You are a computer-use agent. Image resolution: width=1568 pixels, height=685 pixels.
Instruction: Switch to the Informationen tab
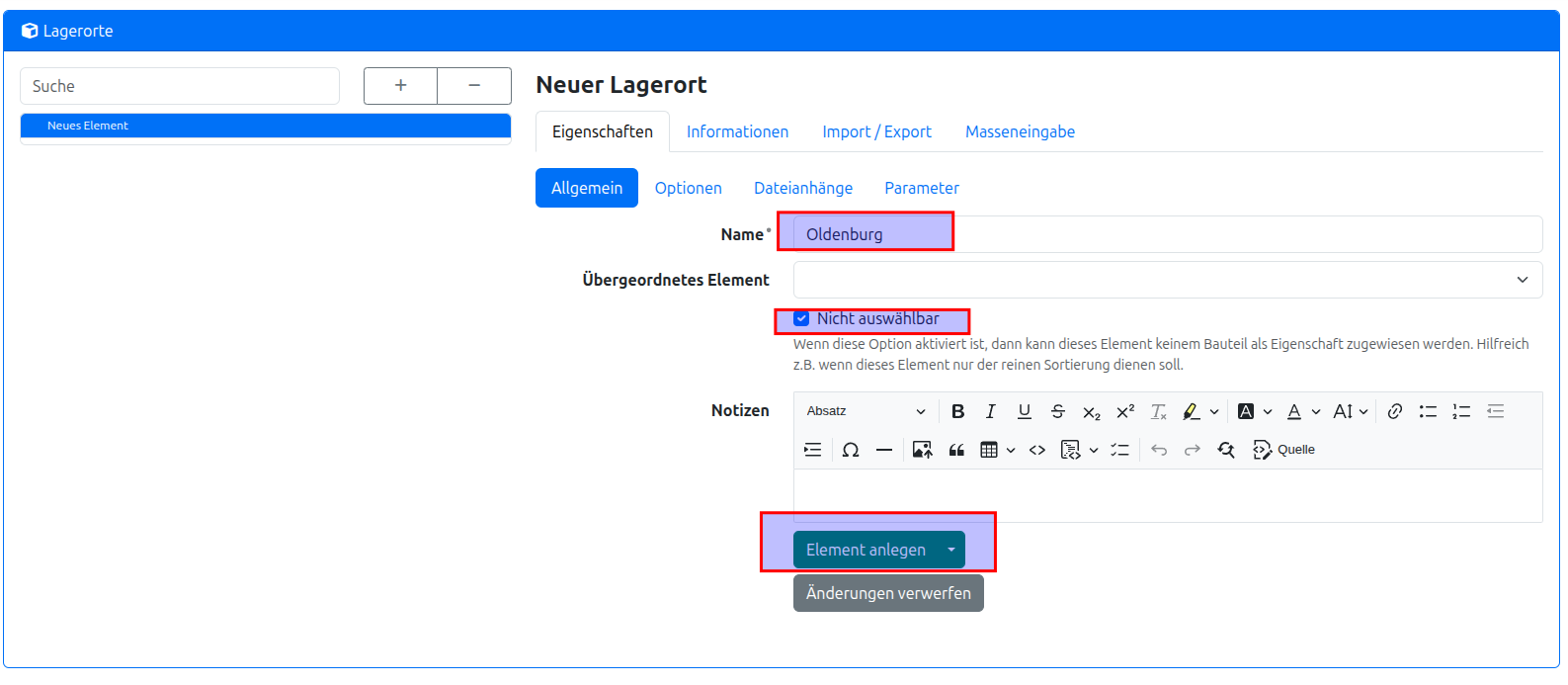coord(737,132)
